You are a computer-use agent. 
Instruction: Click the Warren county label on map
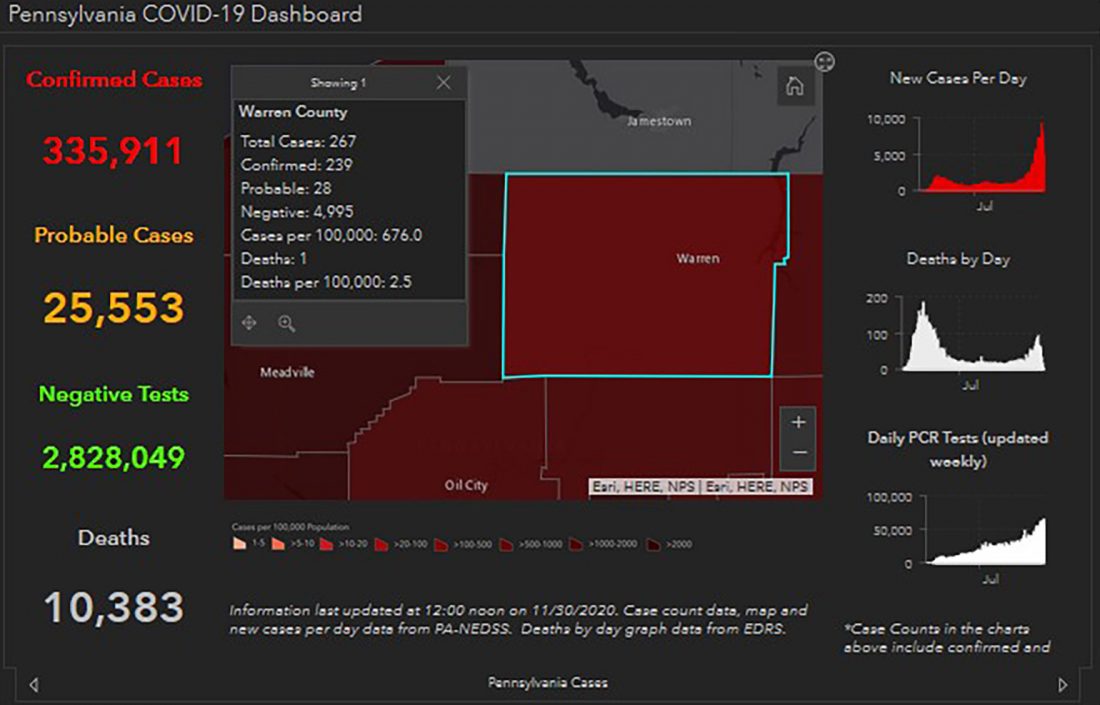tap(697, 259)
